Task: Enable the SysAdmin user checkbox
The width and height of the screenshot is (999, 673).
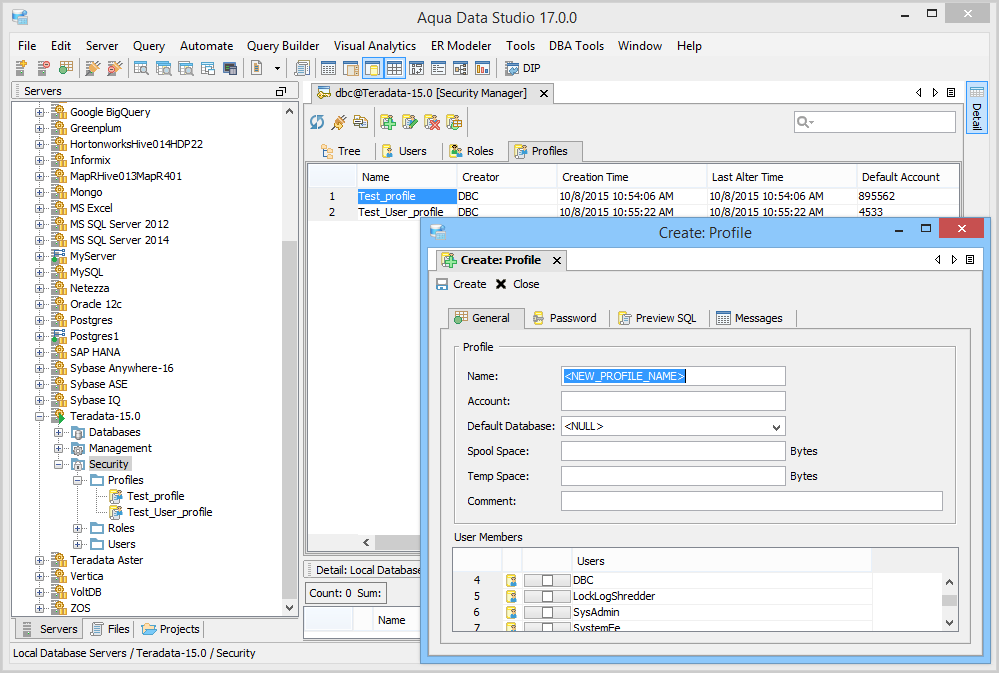Action: [547, 612]
